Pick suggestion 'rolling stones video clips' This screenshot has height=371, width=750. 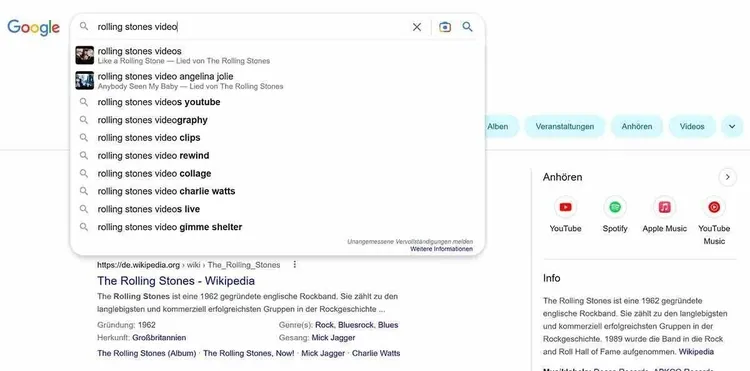277,138
